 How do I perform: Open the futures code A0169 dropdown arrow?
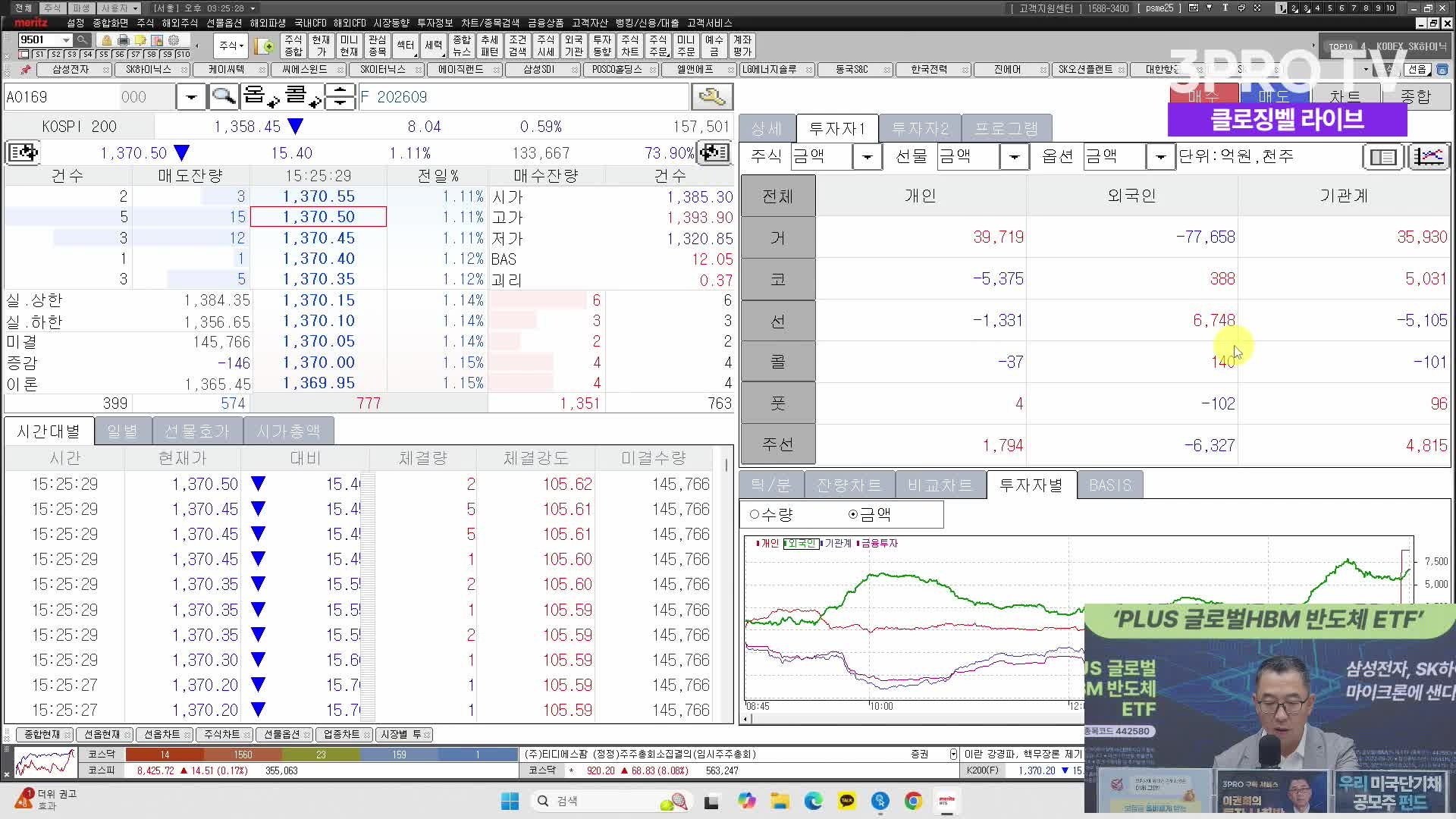[191, 96]
